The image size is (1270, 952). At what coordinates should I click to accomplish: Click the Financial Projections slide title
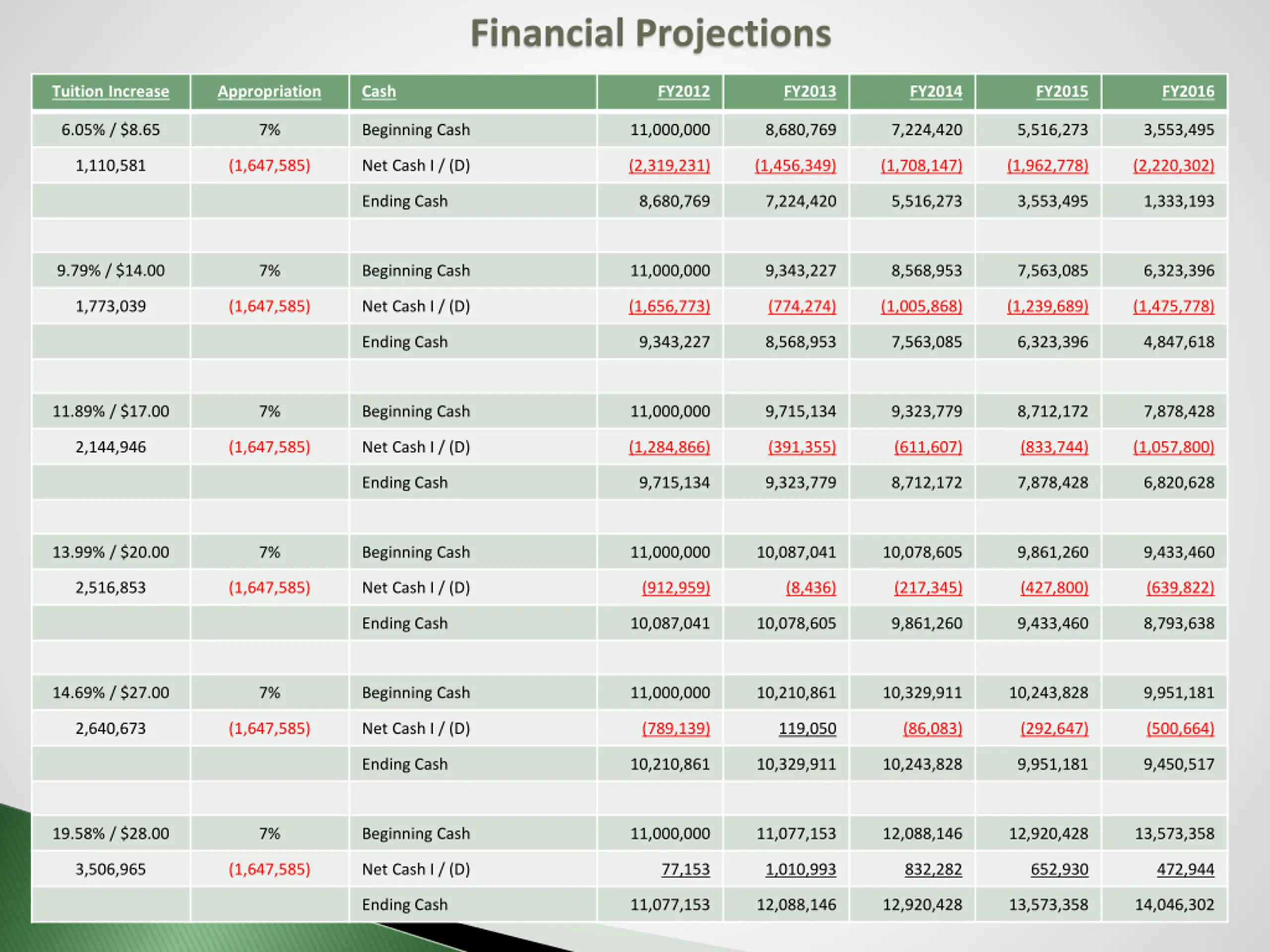(x=650, y=33)
